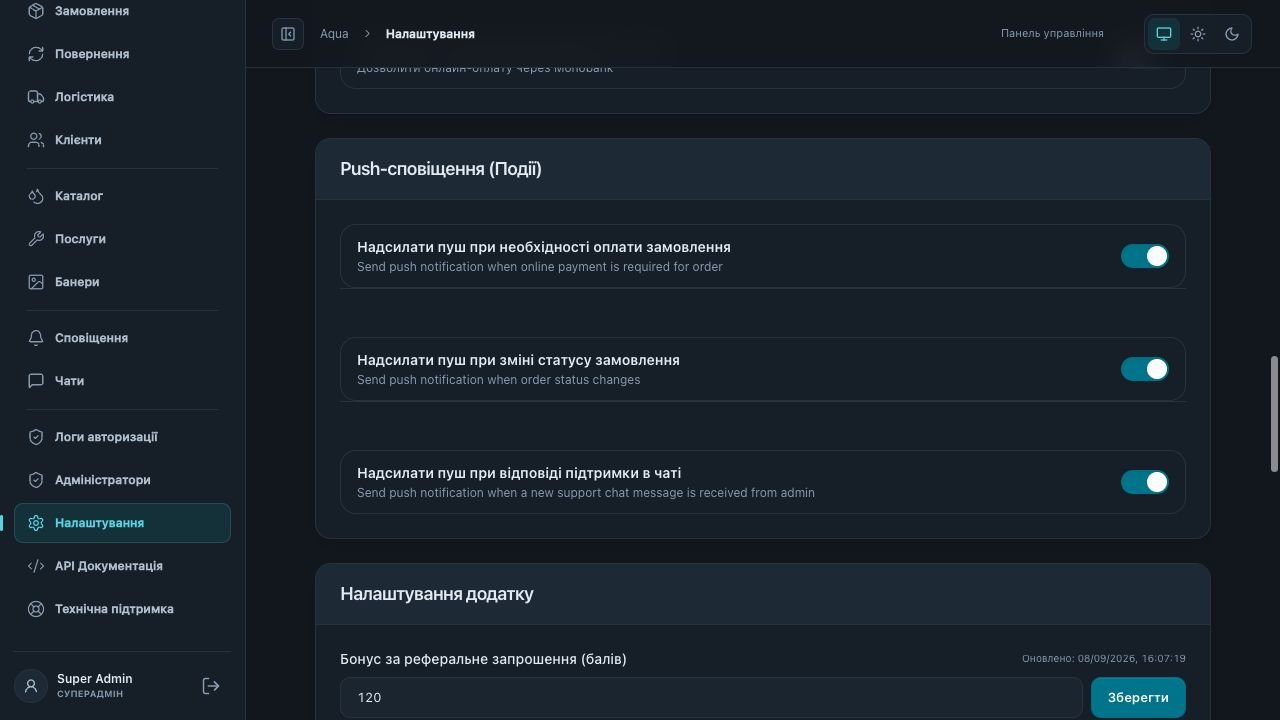The image size is (1280, 720).
Task: Click the Push-сповіщення (Події) heading
Action: pos(441,169)
